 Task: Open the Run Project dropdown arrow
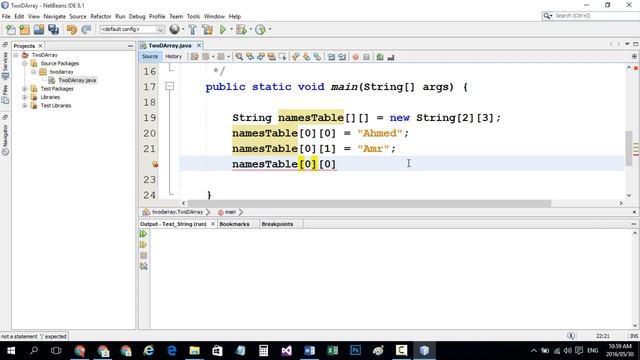click(231, 29)
